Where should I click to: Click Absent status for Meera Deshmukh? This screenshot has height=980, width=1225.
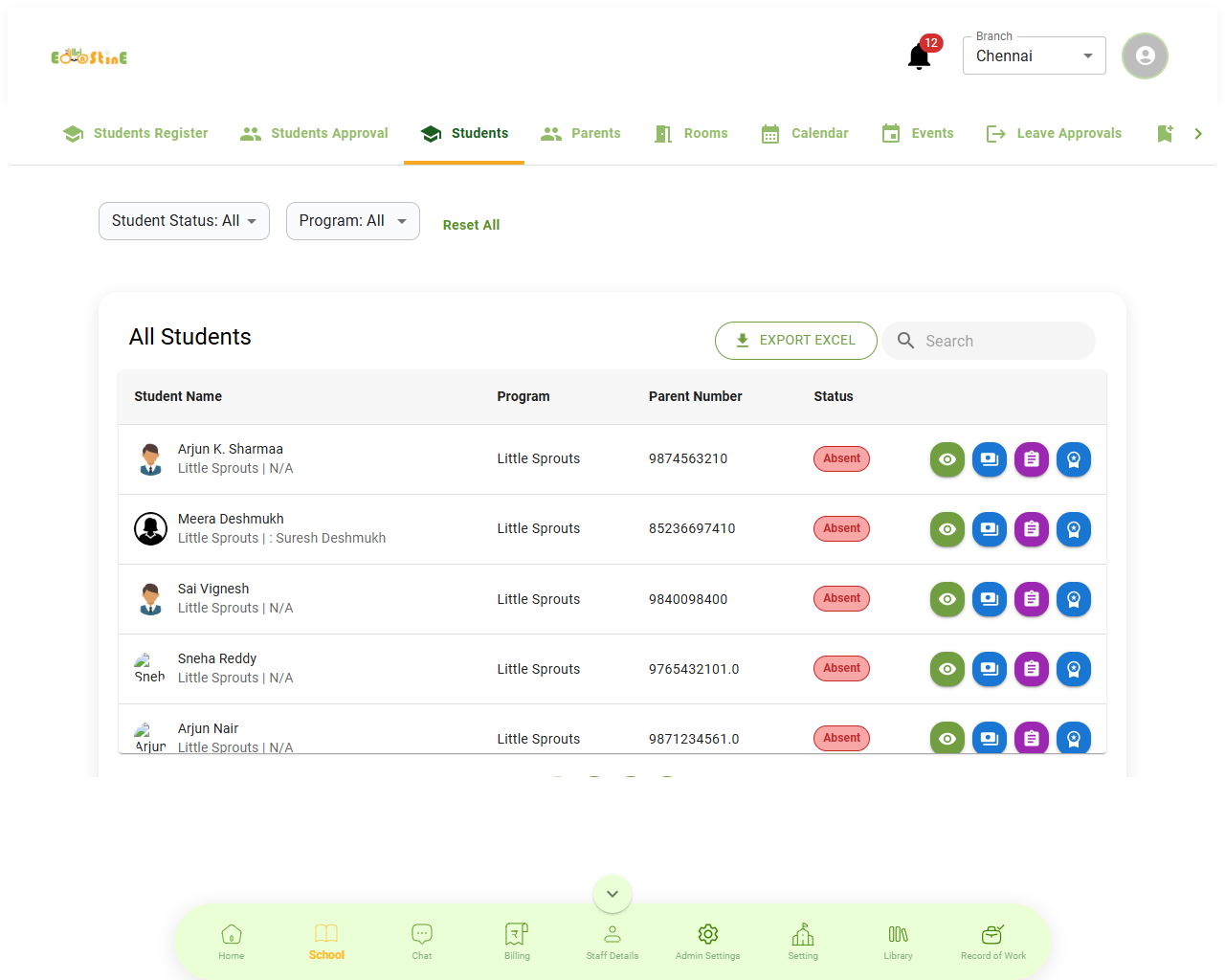tap(841, 528)
